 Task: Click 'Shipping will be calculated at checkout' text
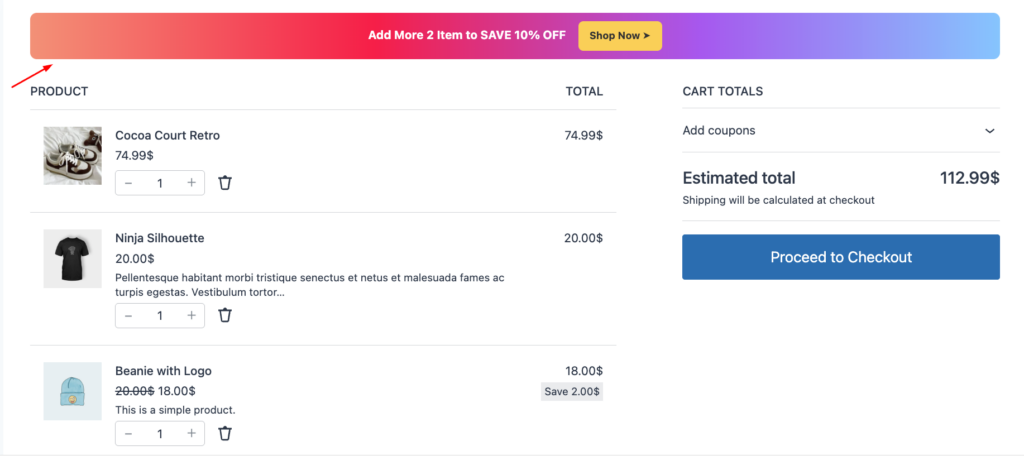pos(778,200)
